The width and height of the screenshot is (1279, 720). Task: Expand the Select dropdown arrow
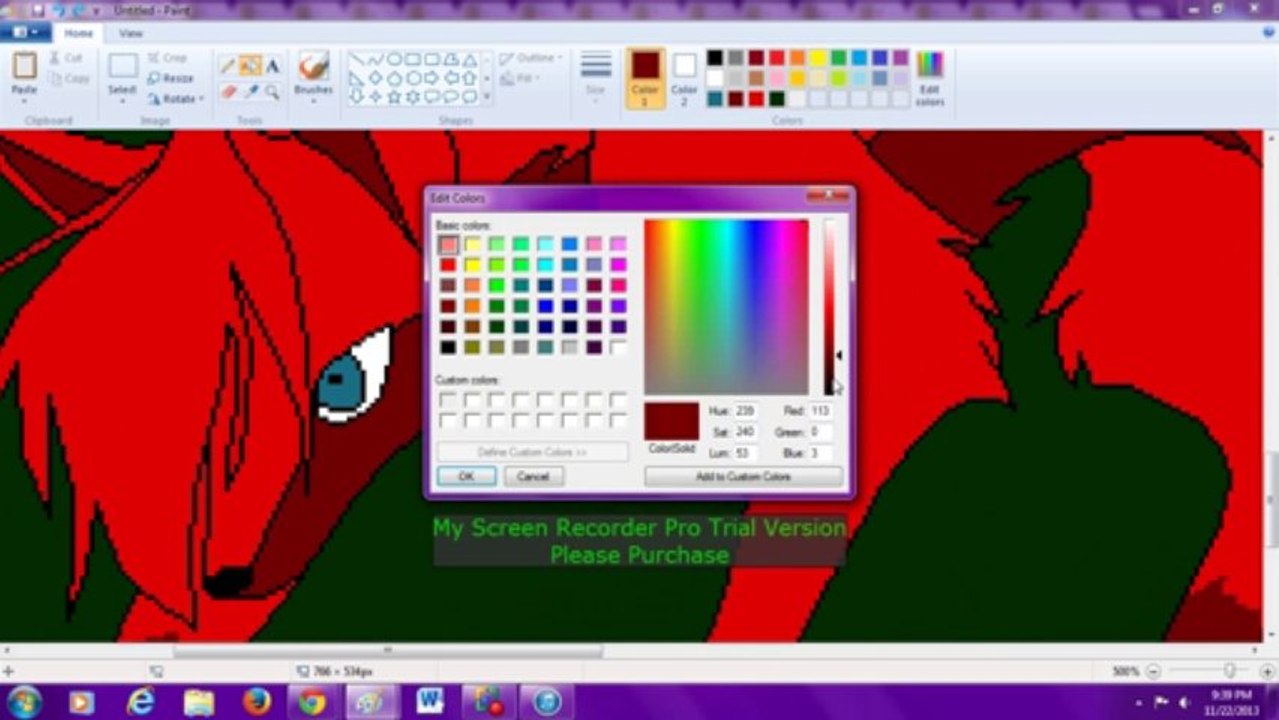[x=122, y=102]
